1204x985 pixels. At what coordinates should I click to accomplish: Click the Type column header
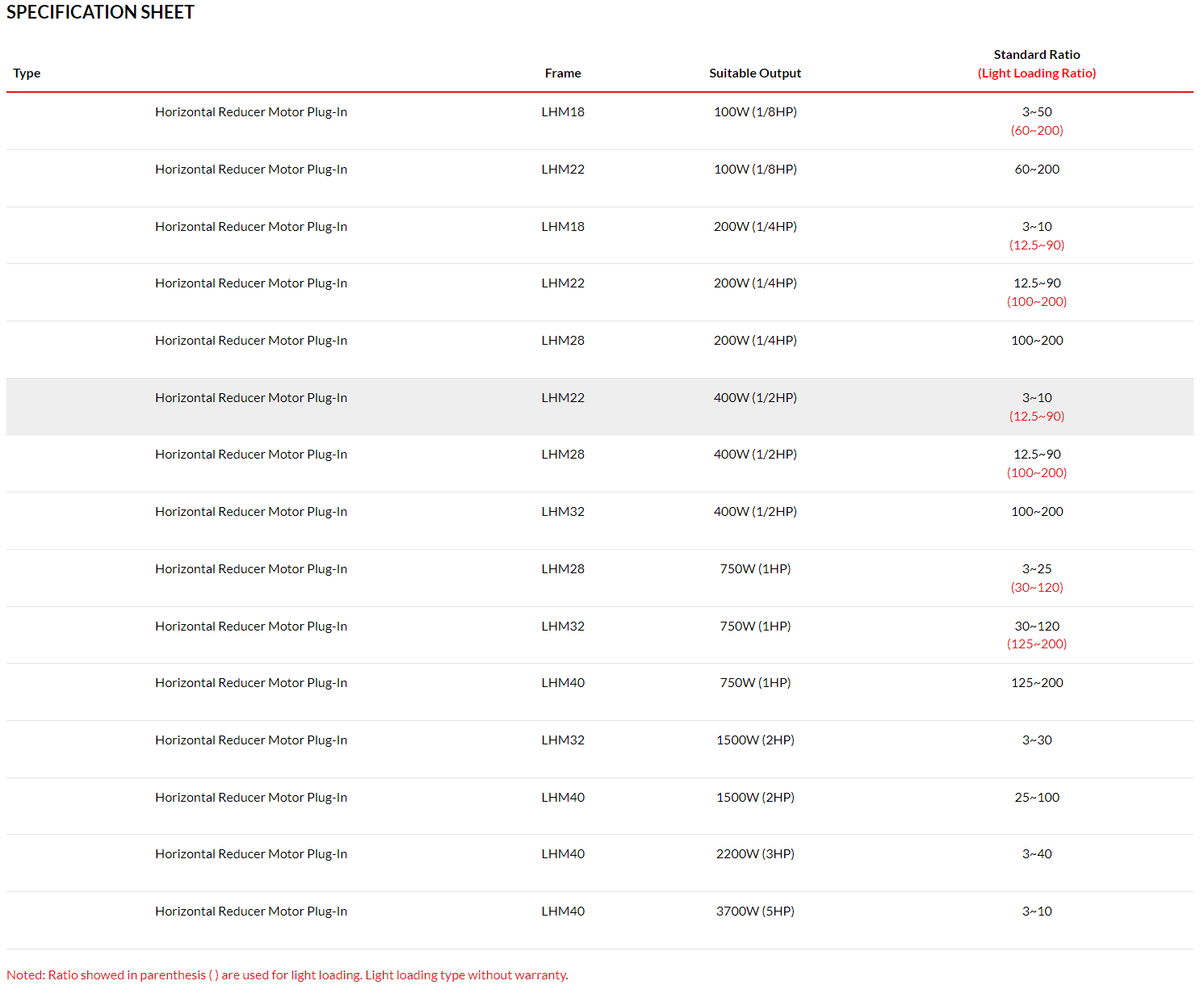(x=27, y=73)
